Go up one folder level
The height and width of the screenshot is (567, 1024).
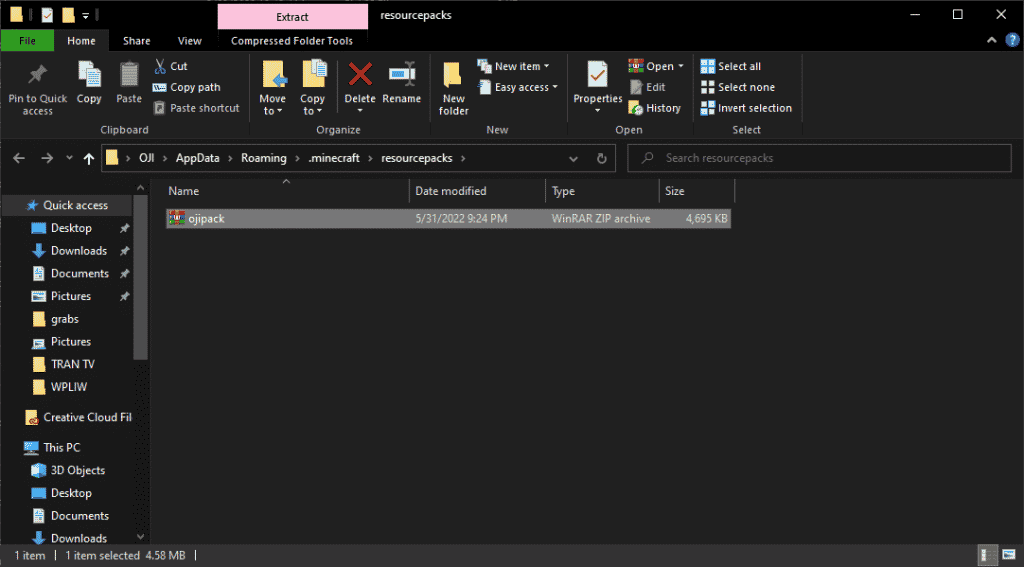click(x=89, y=158)
